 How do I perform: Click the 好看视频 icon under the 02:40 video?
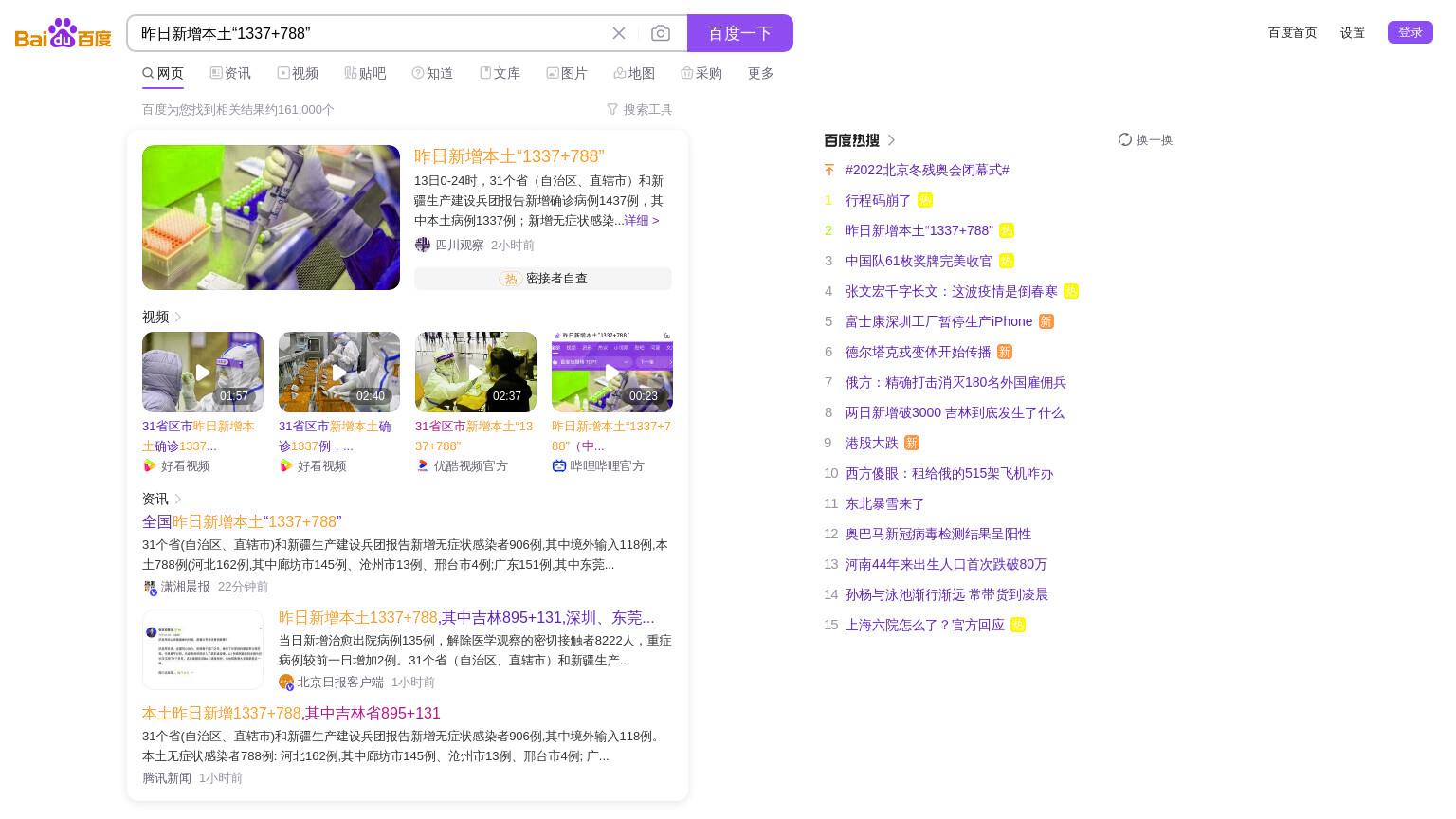pyautogui.click(x=286, y=465)
